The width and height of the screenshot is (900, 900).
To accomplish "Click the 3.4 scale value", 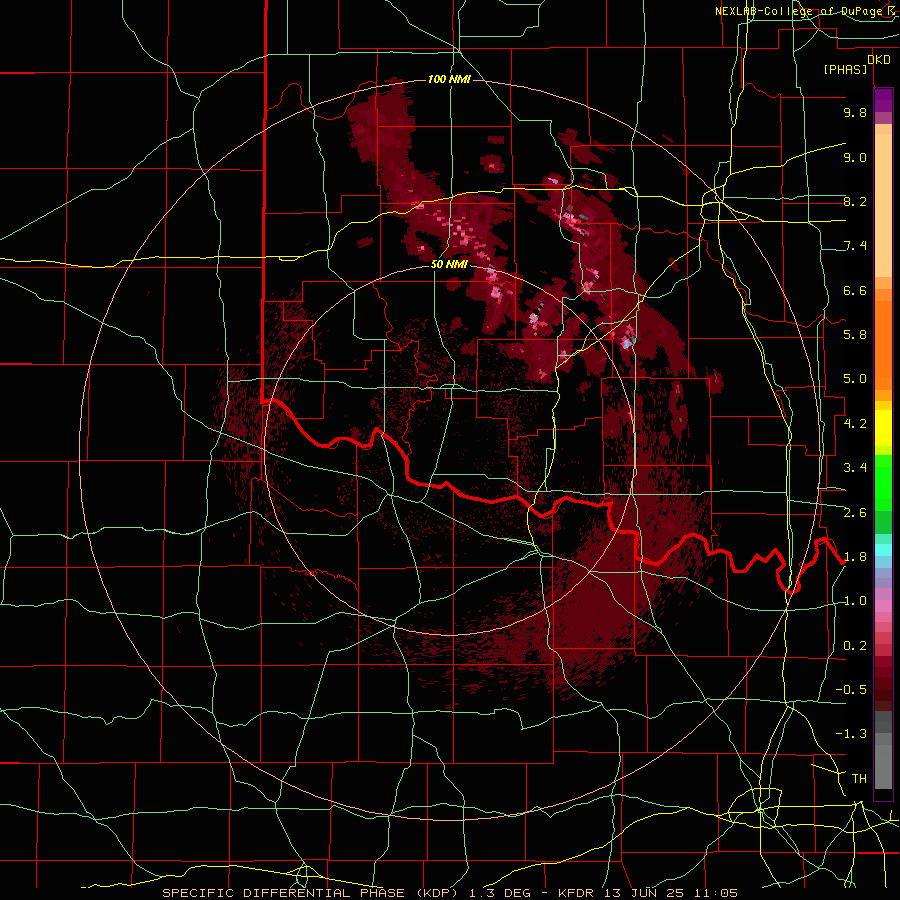I will pyautogui.click(x=855, y=468).
